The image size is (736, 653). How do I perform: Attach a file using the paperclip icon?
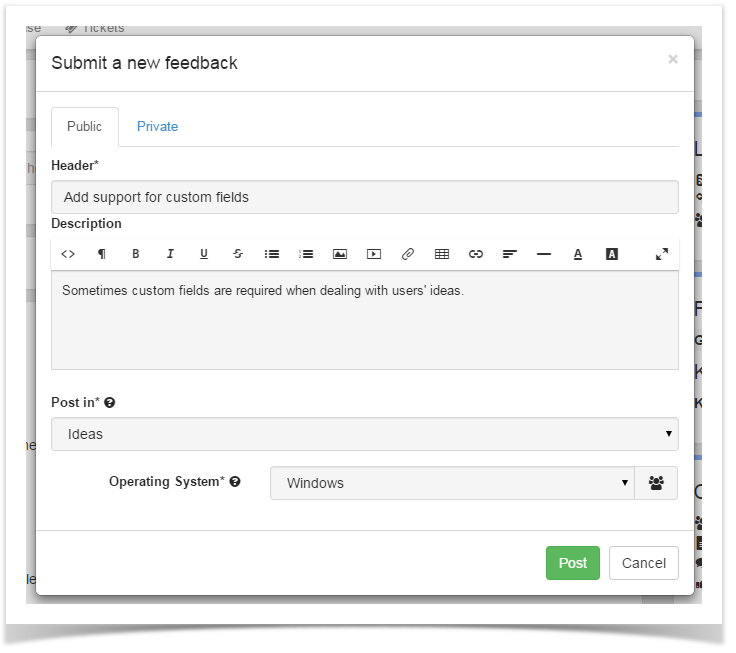pos(408,254)
